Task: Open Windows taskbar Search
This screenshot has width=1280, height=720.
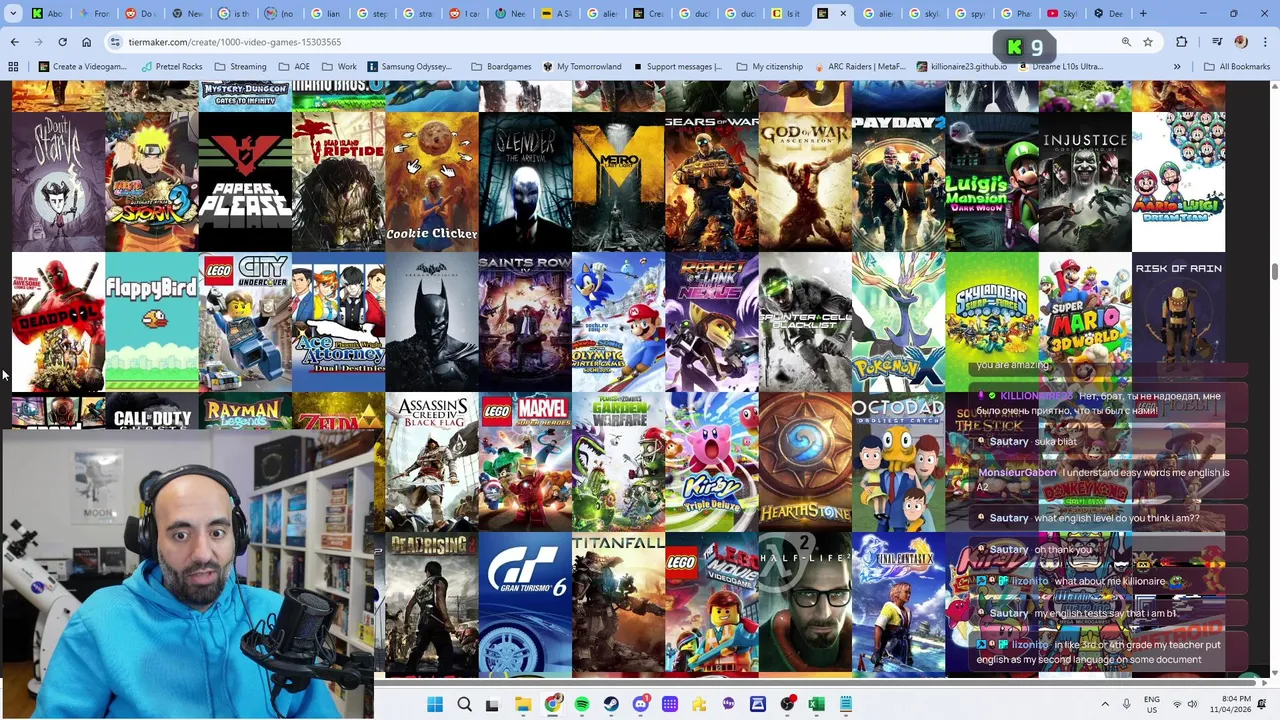Action: (x=464, y=705)
